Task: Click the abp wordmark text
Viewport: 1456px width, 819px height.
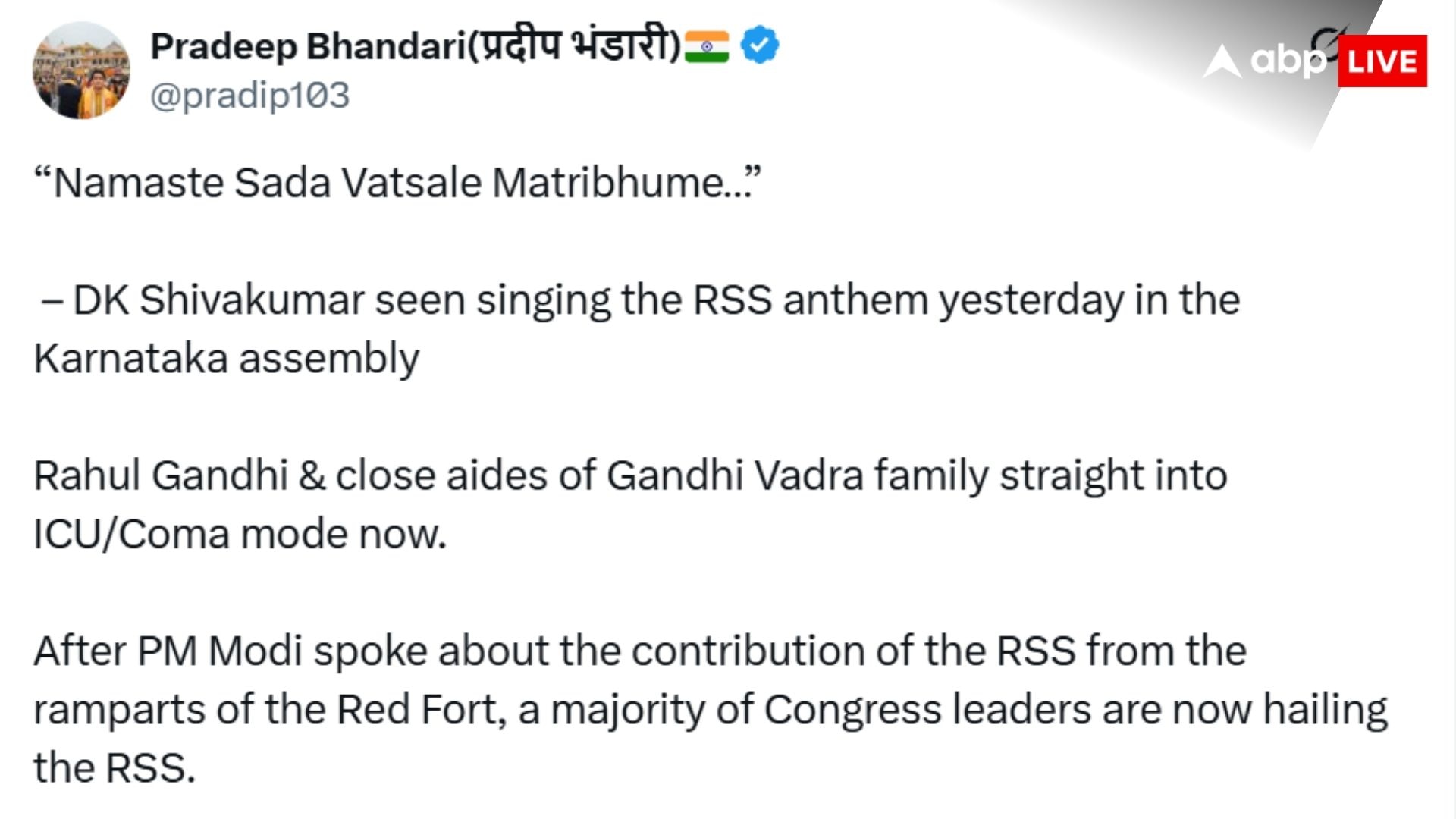Action: click(x=1289, y=59)
